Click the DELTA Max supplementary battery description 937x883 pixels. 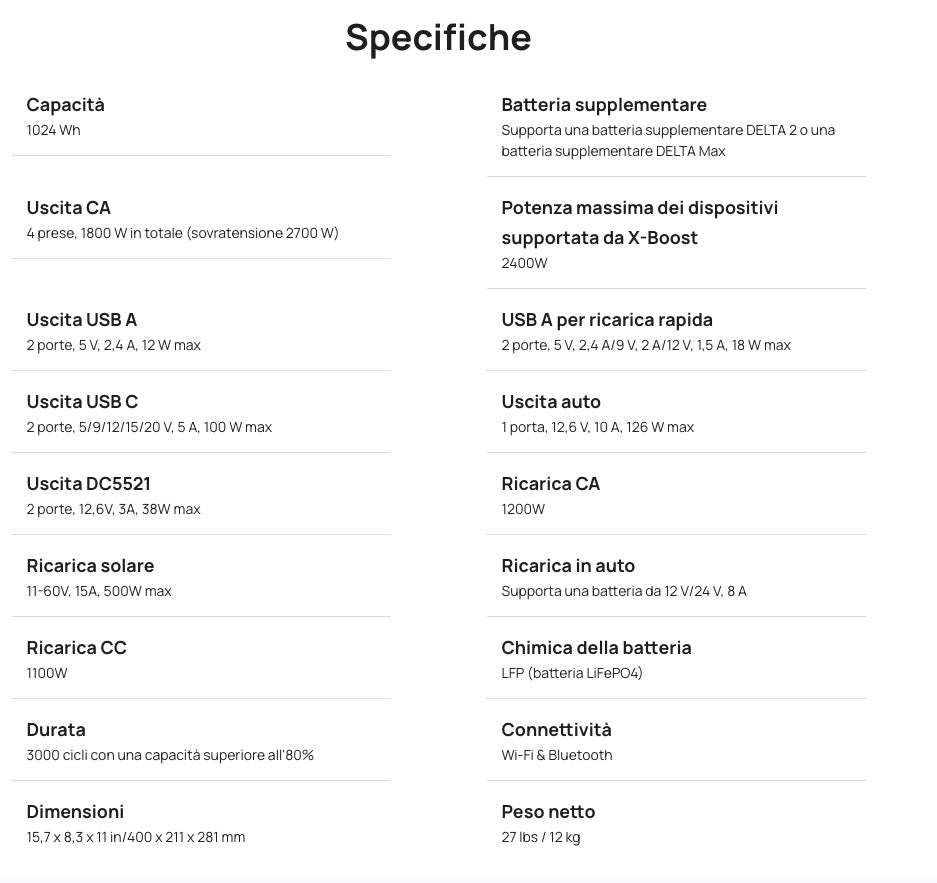pyautogui.click(x=667, y=140)
